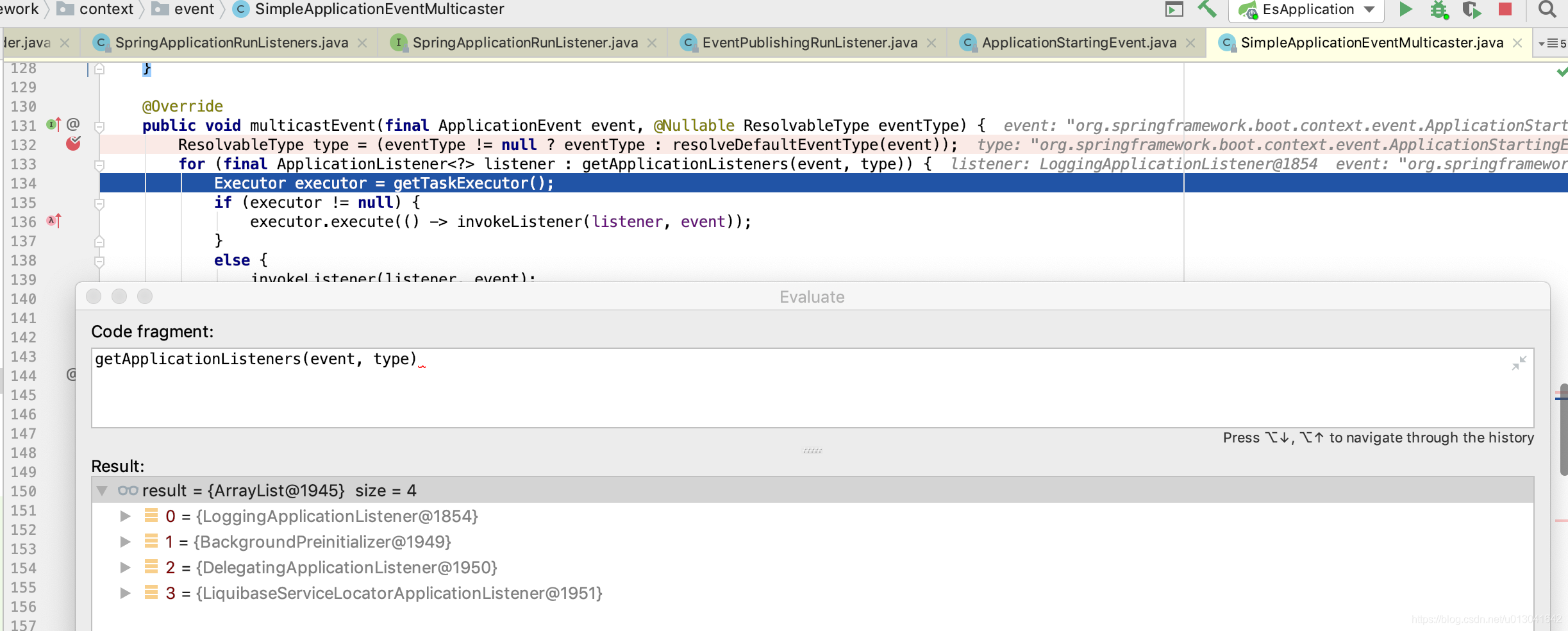The height and width of the screenshot is (631, 1568).
Task: Click the inspection status green checkmark
Action: coord(1562,72)
